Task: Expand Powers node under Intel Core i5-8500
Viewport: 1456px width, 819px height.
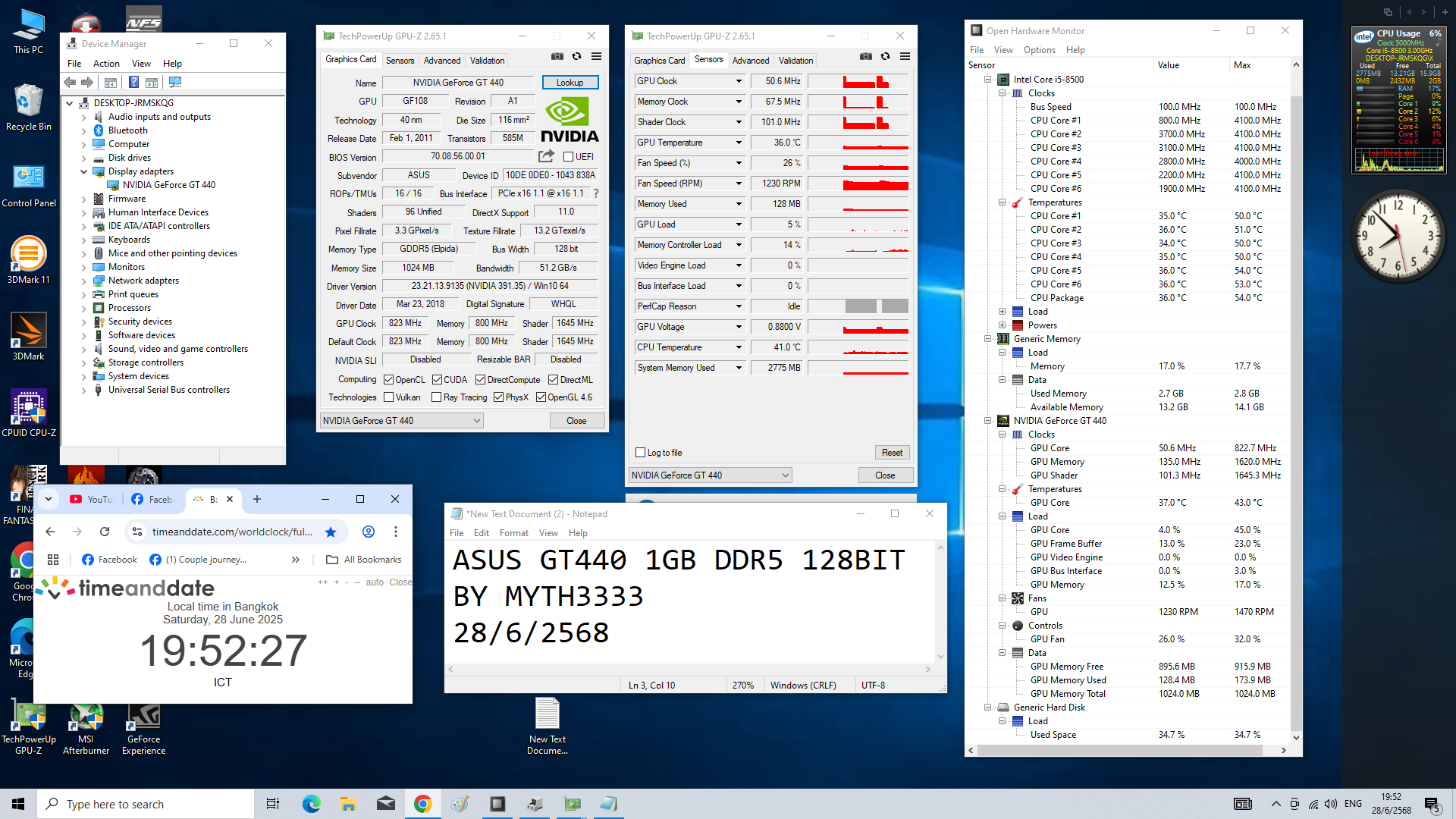Action: 1002,325
